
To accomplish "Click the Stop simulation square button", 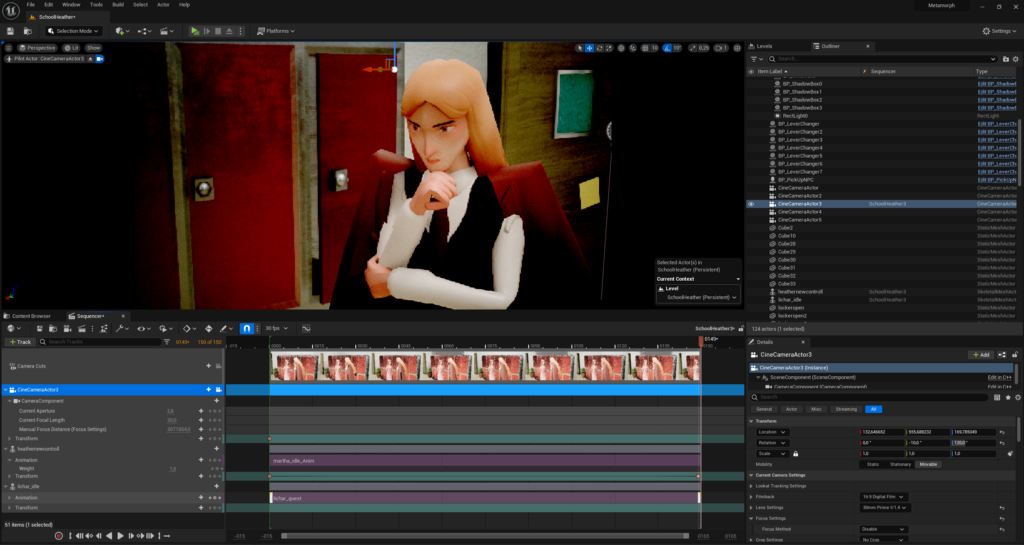I will tap(218, 31).
